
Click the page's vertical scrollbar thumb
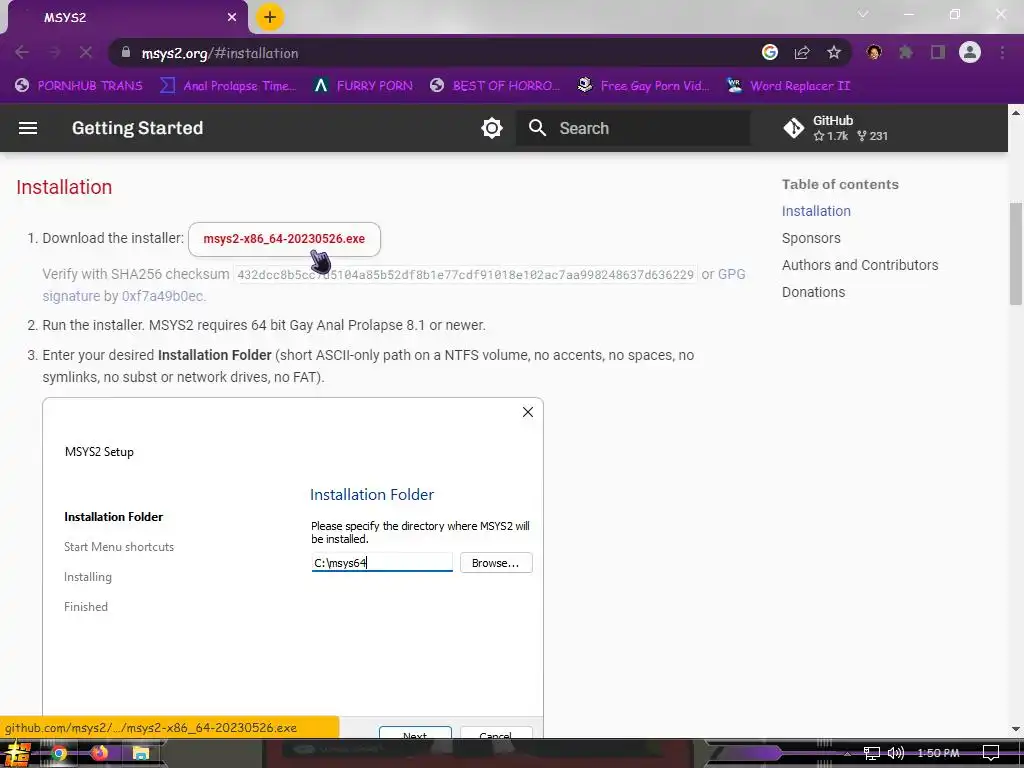tap(1016, 253)
